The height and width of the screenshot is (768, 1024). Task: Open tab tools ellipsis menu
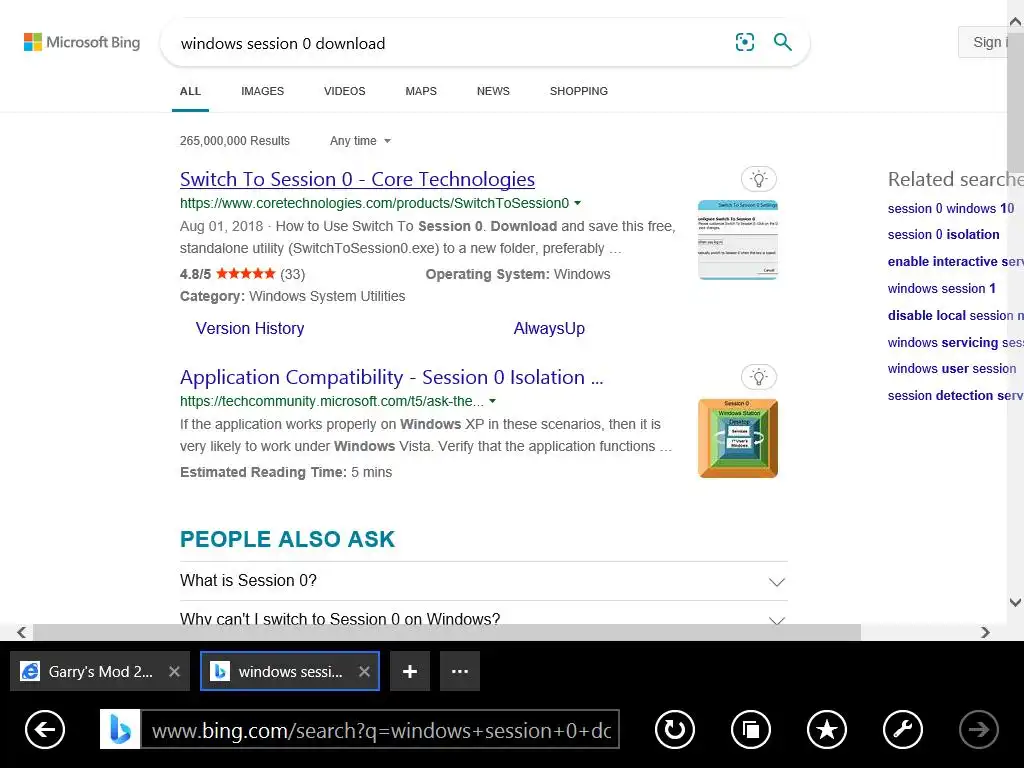tap(460, 671)
